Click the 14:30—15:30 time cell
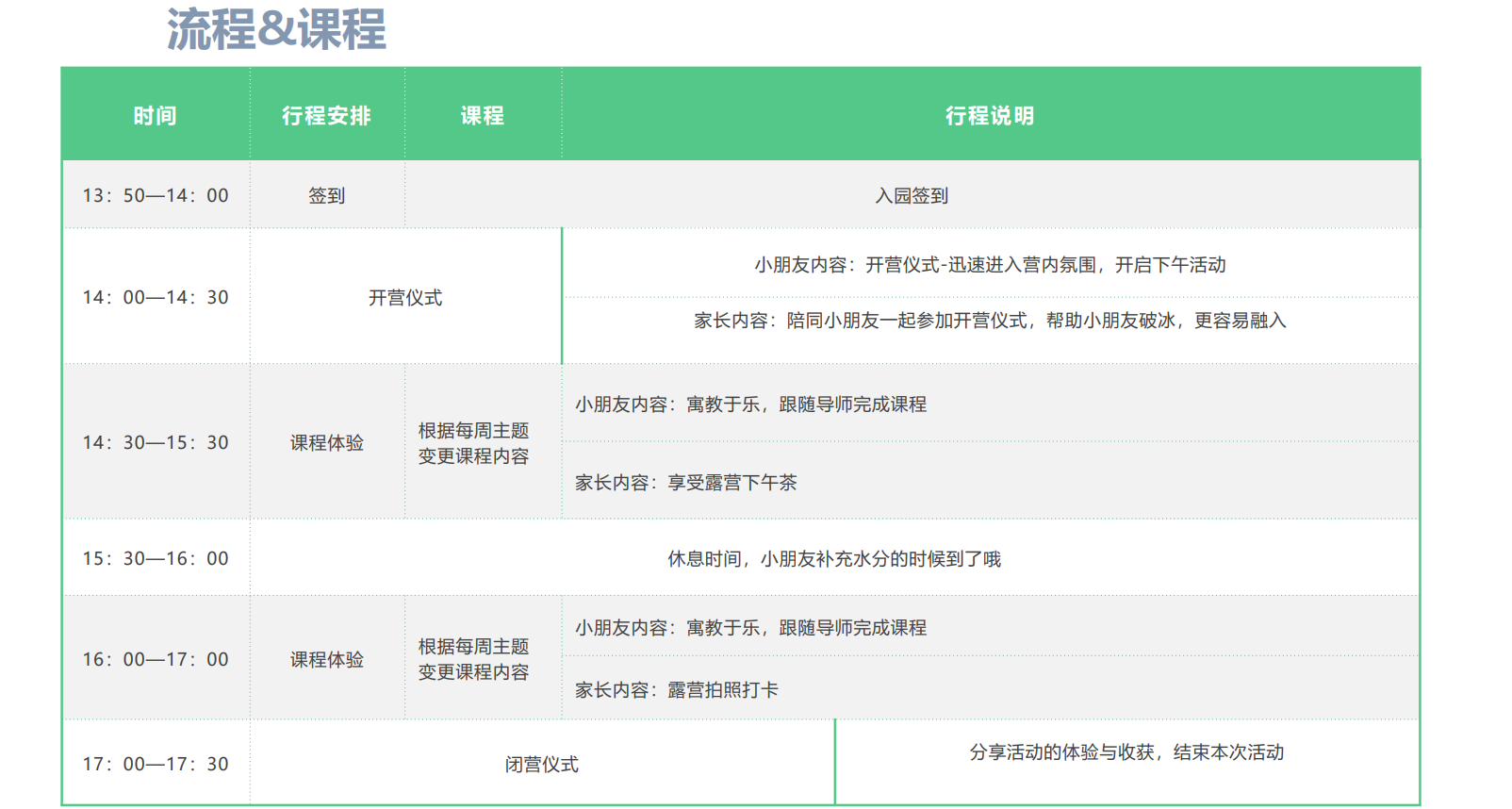1512x809 pixels. 156,442
